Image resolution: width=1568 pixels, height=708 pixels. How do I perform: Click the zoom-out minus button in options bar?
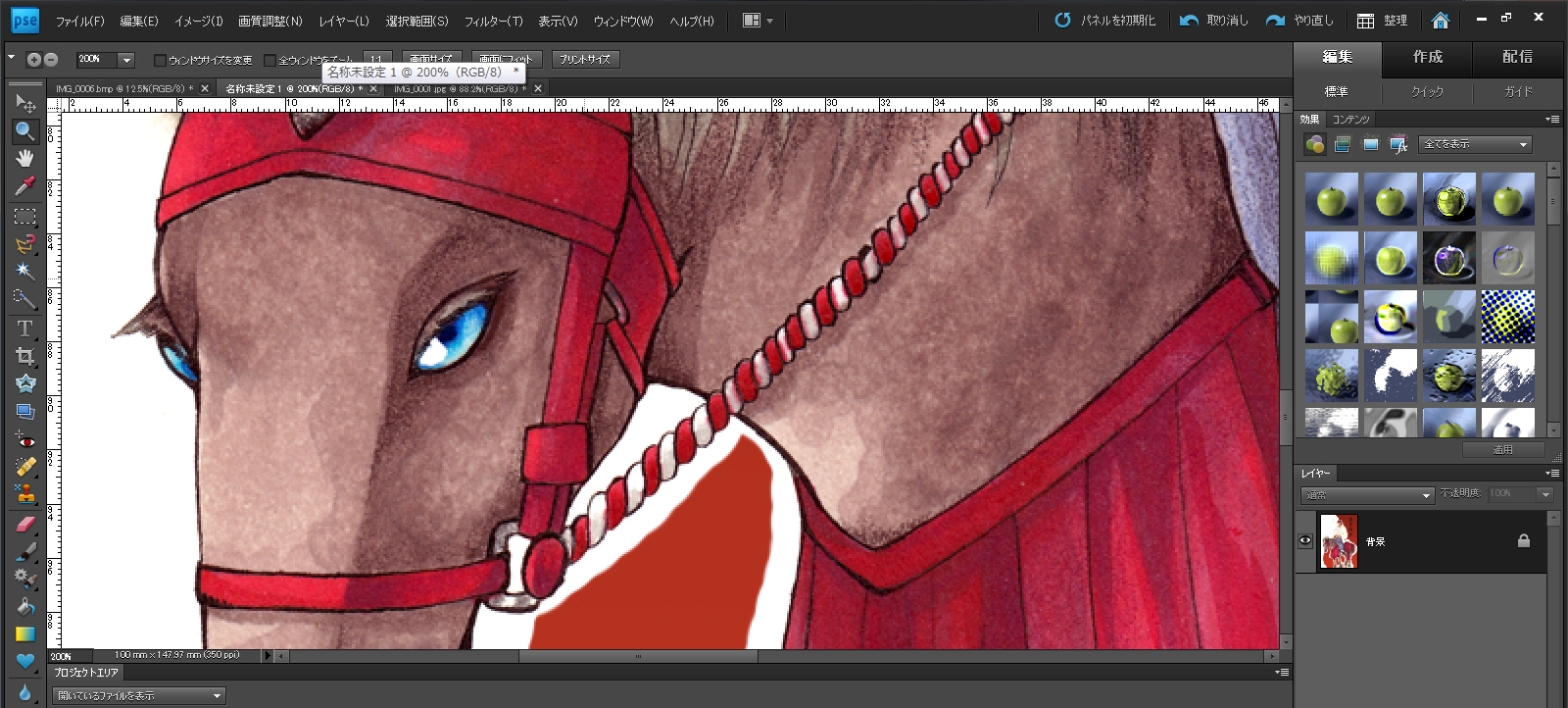[x=51, y=60]
